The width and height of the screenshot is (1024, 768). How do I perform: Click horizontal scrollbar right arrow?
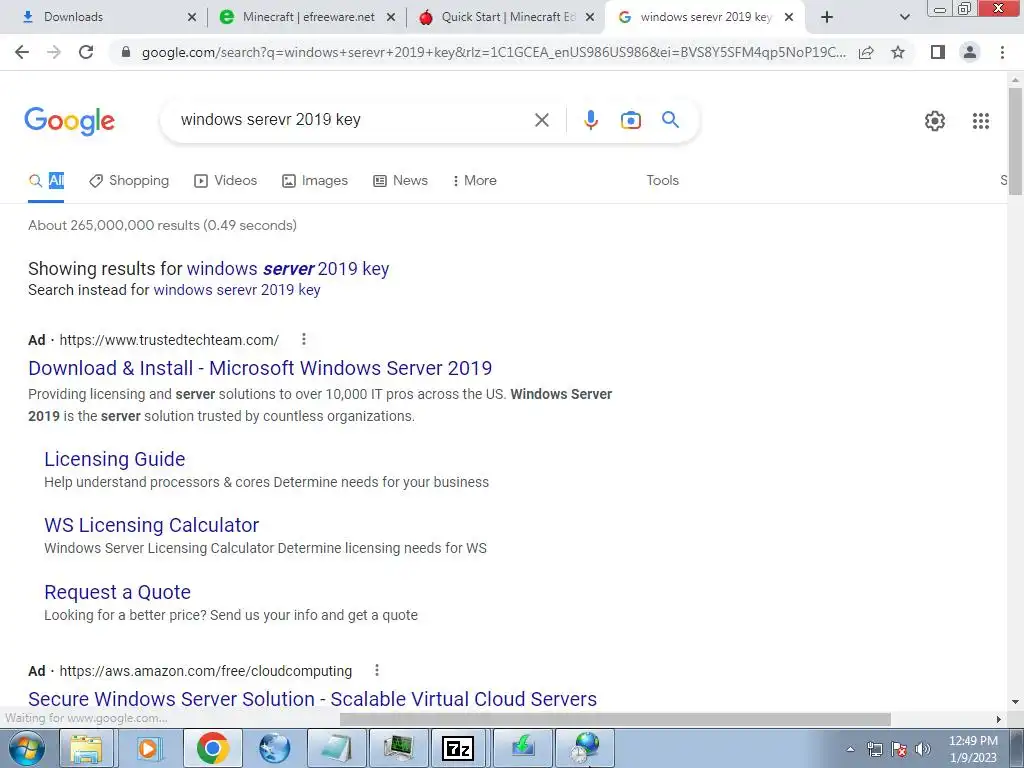pos(998,719)
